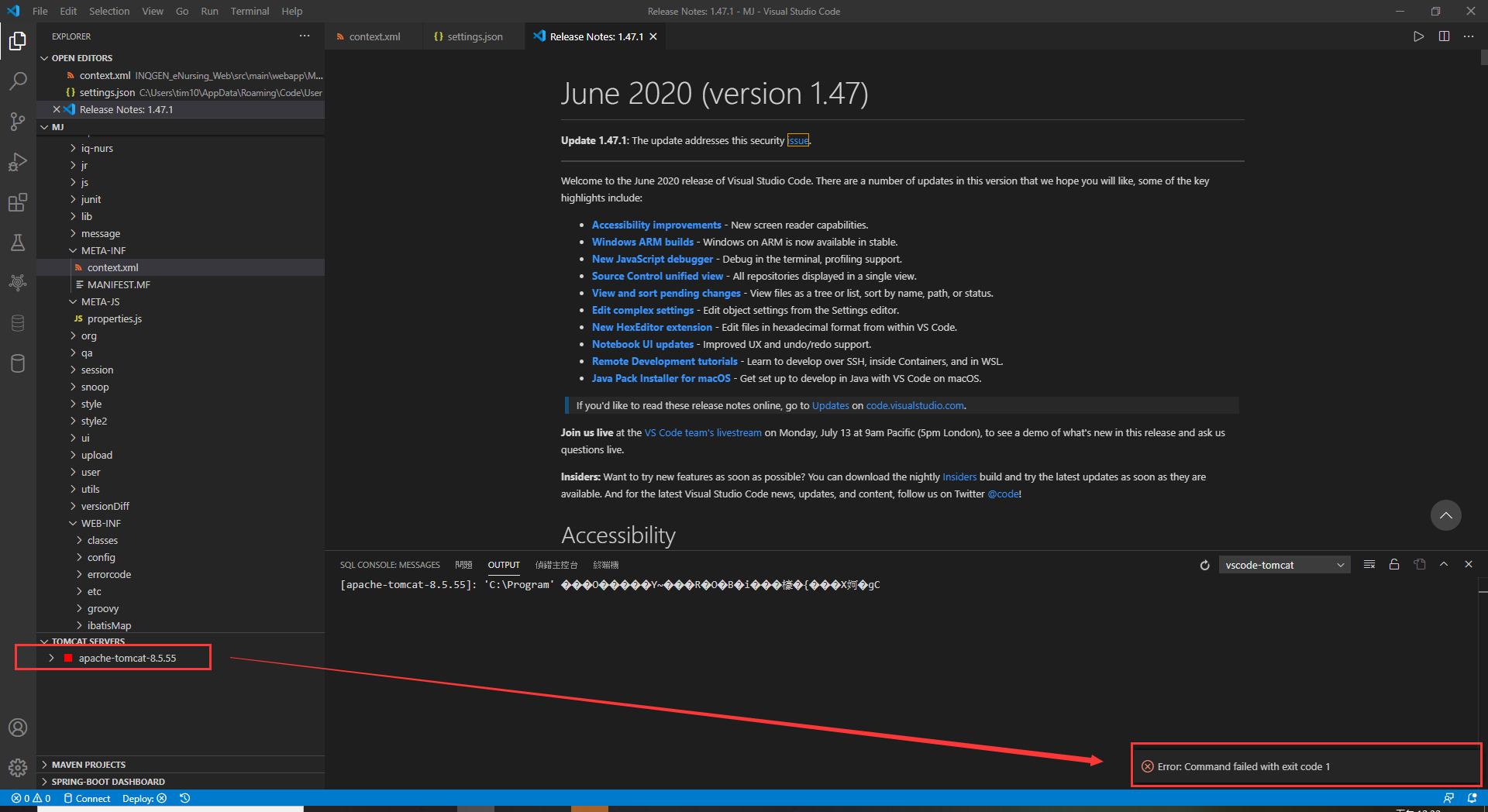The image size is (1488, 812).
Task: Clear the Output panel content
Action: (1369, 564)
